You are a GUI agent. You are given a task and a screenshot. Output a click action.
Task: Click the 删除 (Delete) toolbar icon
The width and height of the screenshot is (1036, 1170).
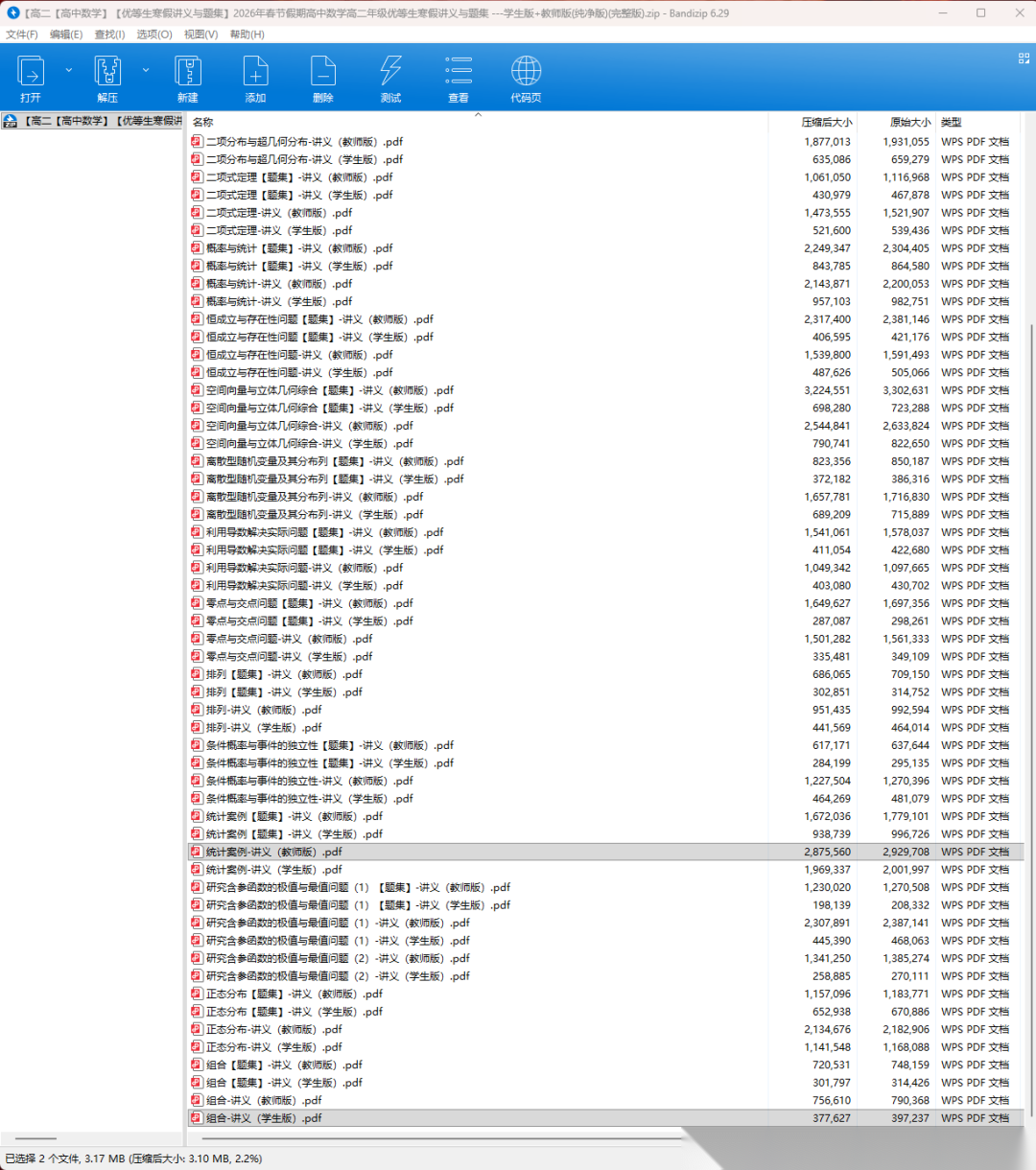[323, 77]
